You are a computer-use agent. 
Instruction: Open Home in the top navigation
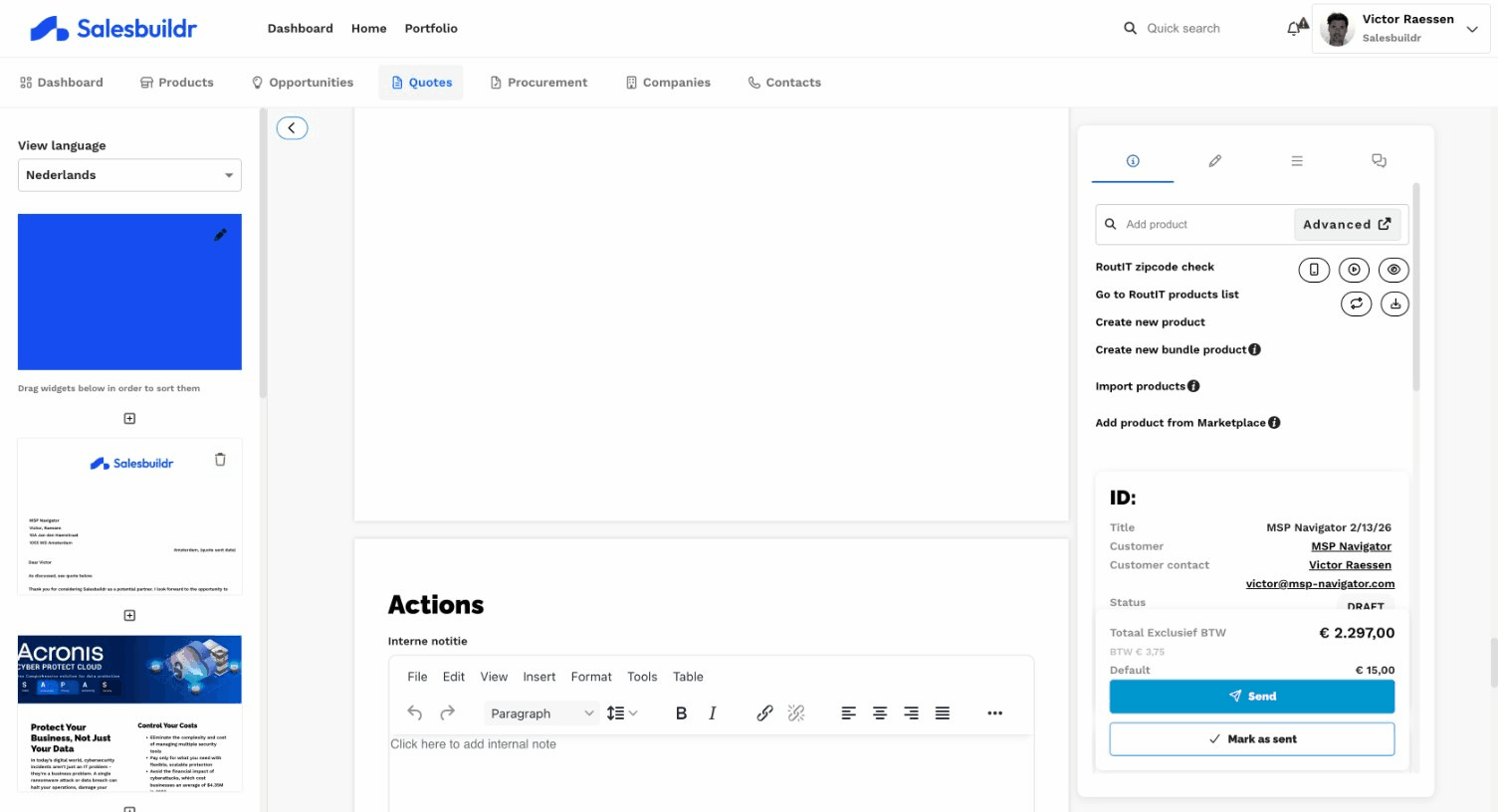coord(368,29)
